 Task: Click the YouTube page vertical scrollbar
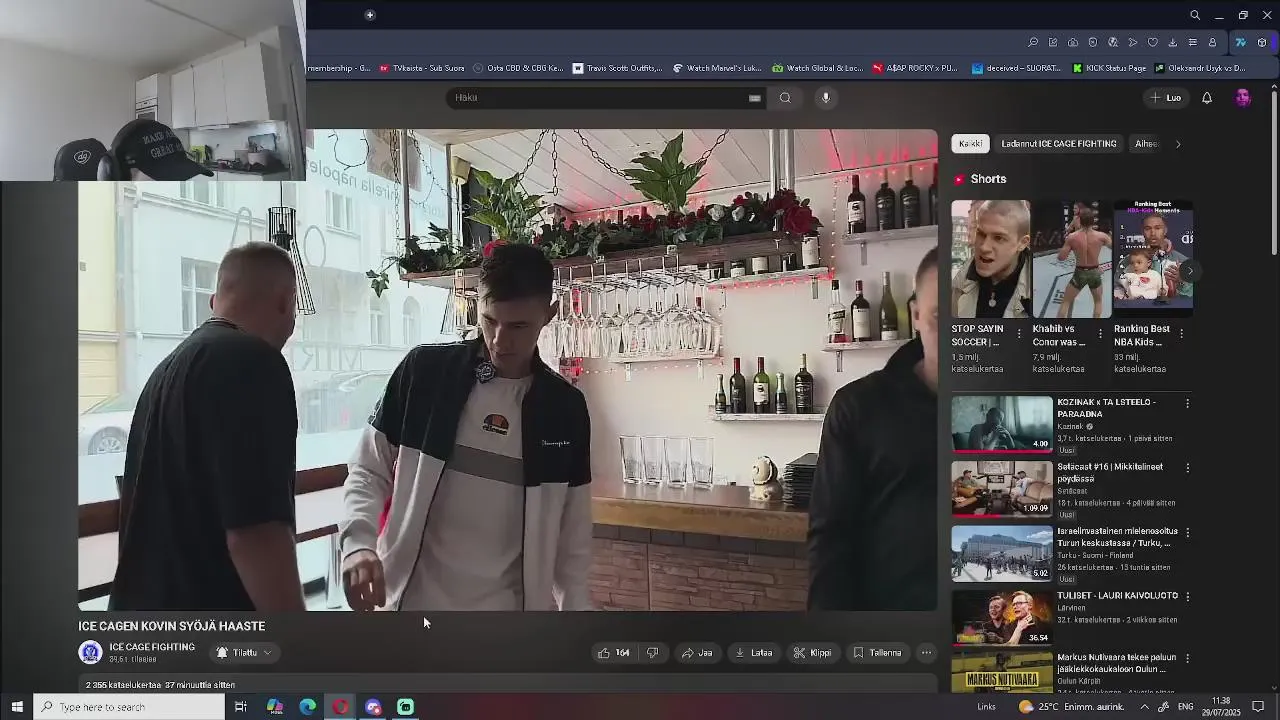click(1273, 170)
